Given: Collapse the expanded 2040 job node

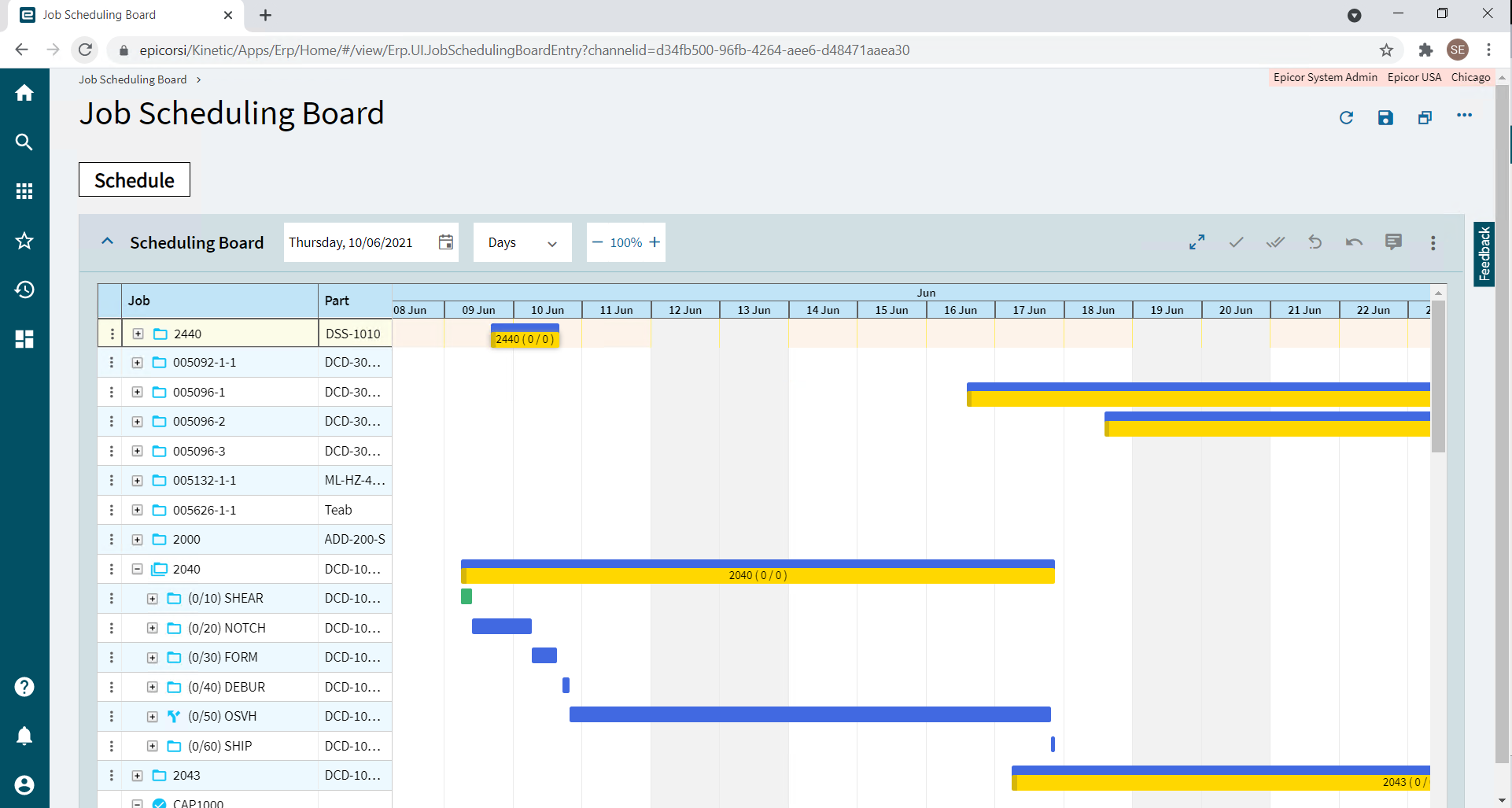Looking at the screenshot, I should click(x=137, y=568).
